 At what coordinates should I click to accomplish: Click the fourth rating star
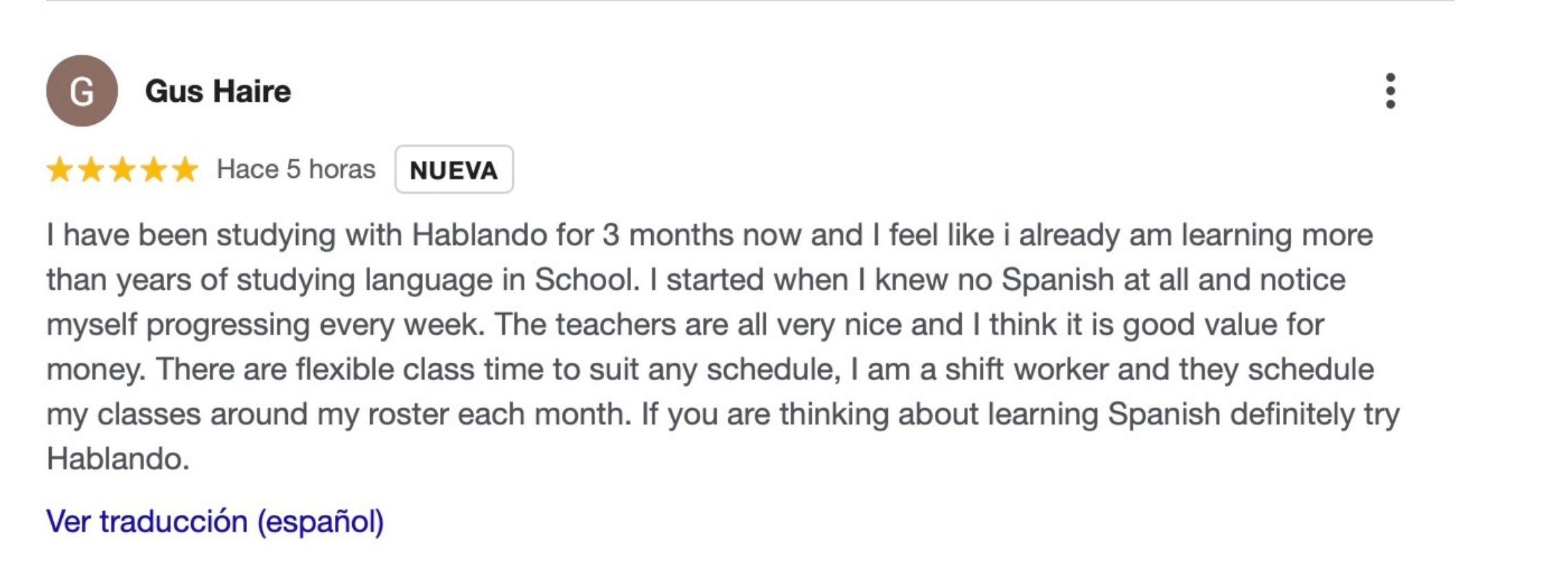click(154, 170)
